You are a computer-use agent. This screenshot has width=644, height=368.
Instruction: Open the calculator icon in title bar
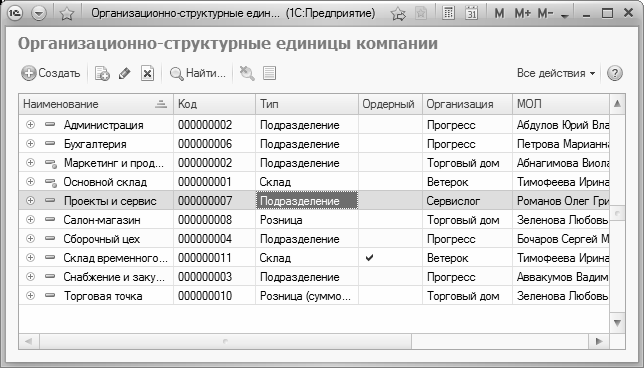click(x=448, y=14)
